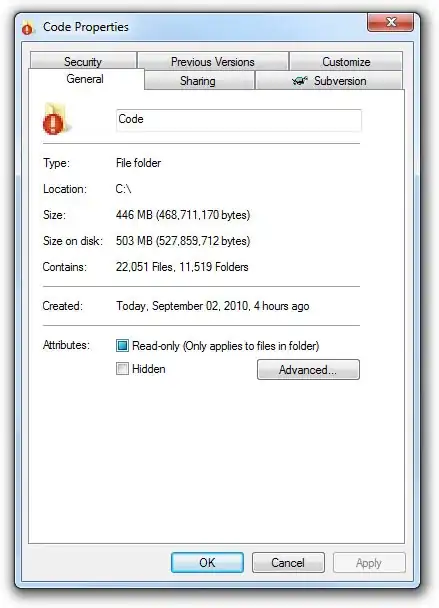Close the Code Properties window
This screenshot has height=608, width=439.
(x=390, y=22)
